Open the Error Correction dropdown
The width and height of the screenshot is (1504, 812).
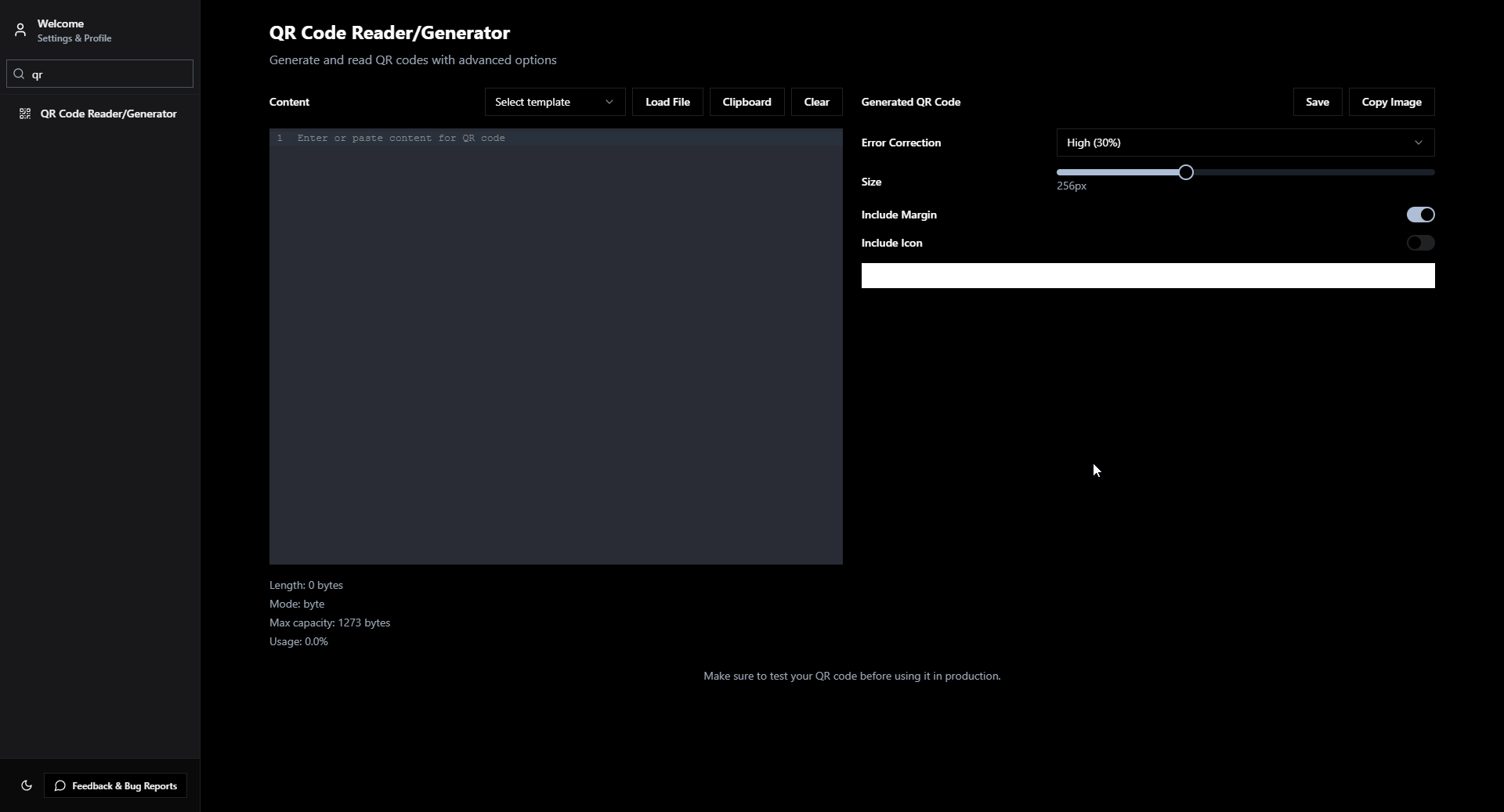click(1245, 143)
